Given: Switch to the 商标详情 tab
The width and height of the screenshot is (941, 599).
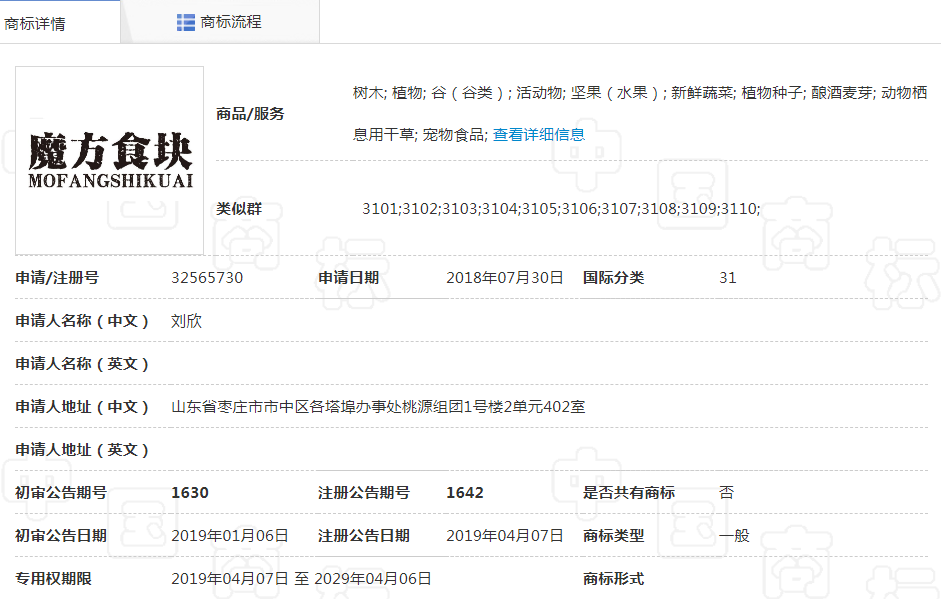Looking at the screenshot, I should 36,23.
